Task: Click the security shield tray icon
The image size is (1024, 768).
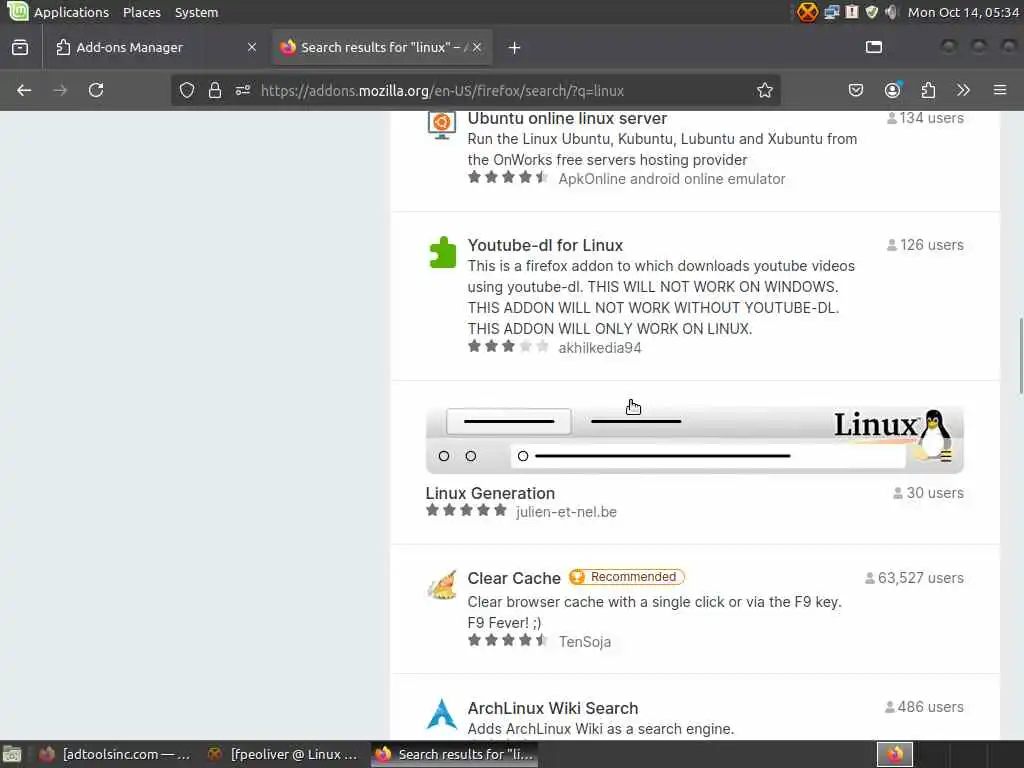Action: (x=871, y=12)
